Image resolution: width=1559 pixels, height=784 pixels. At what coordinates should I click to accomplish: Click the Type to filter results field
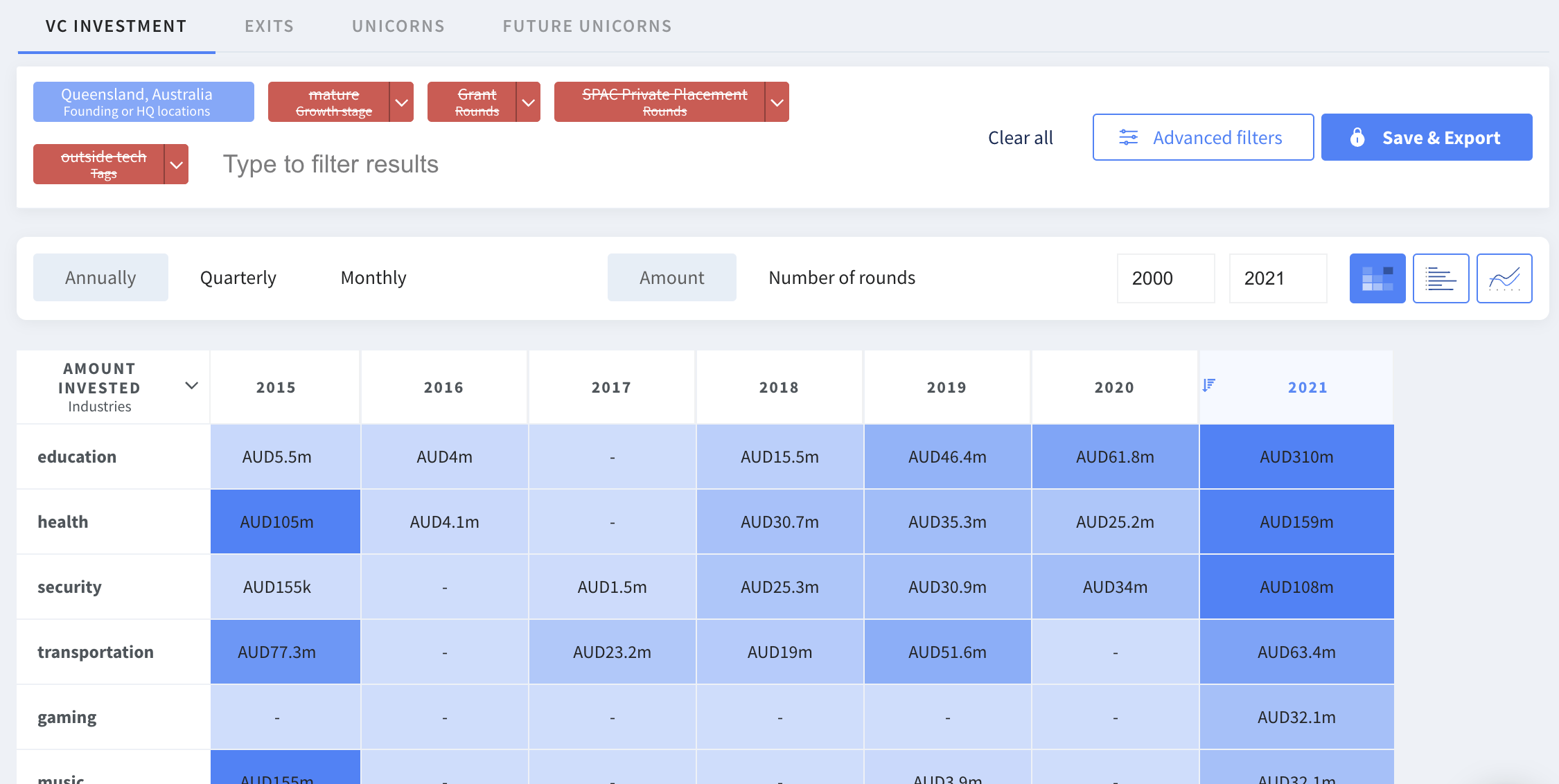[x=331, y=164]
